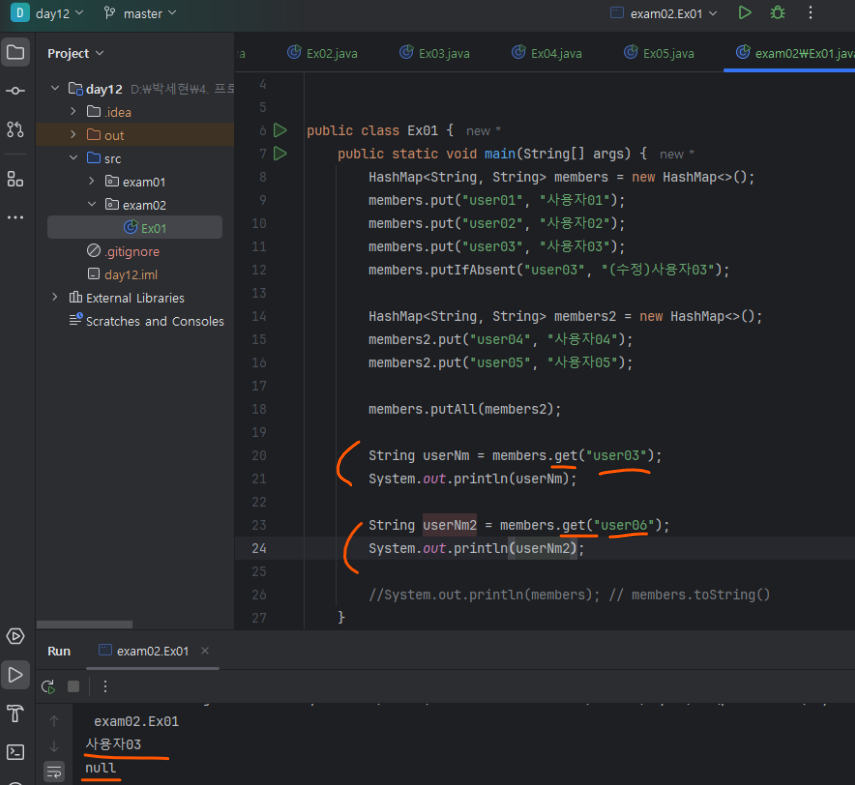Click the green Run button in top toolbar

[744, 13]
